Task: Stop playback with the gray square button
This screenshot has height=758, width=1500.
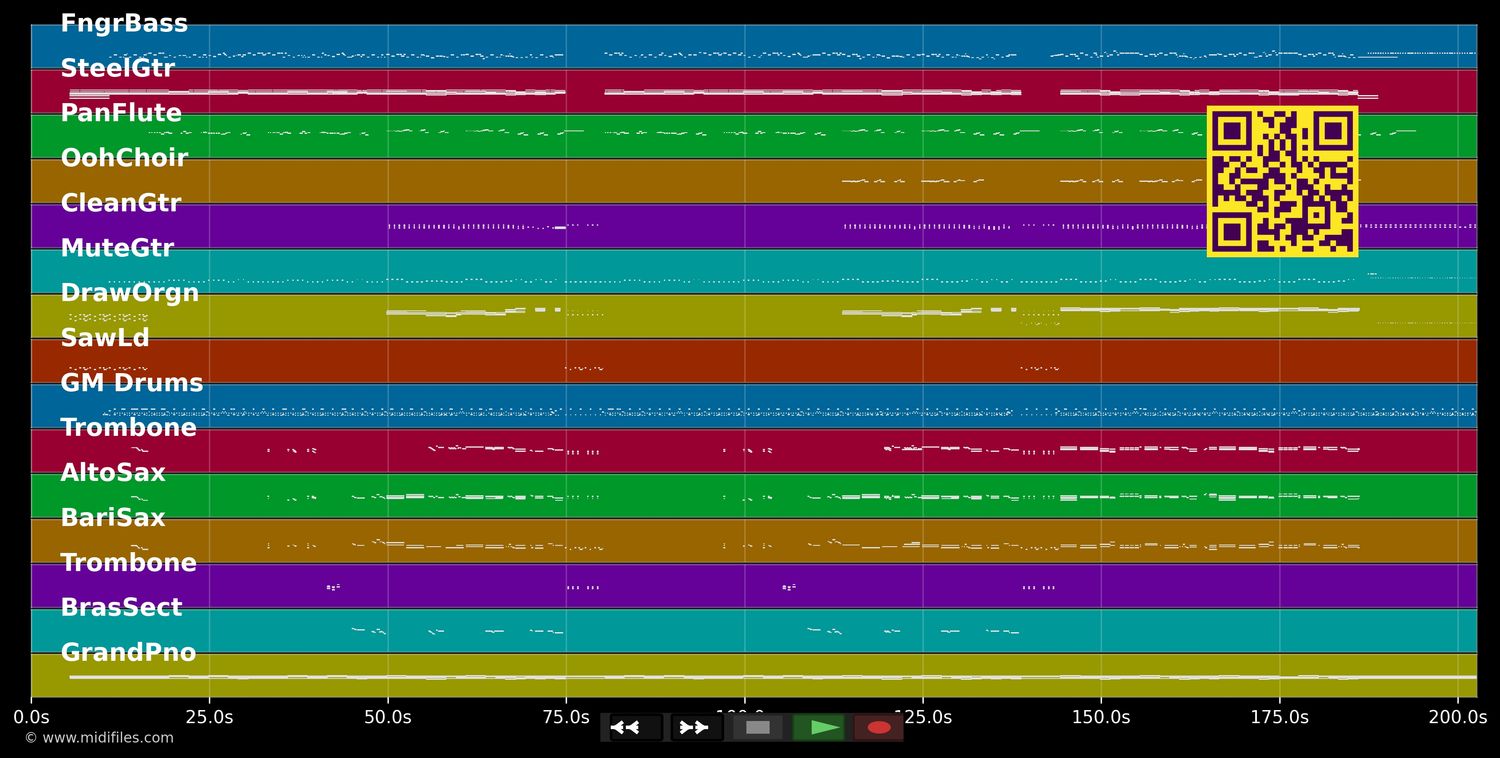Action: coord(757,727)
